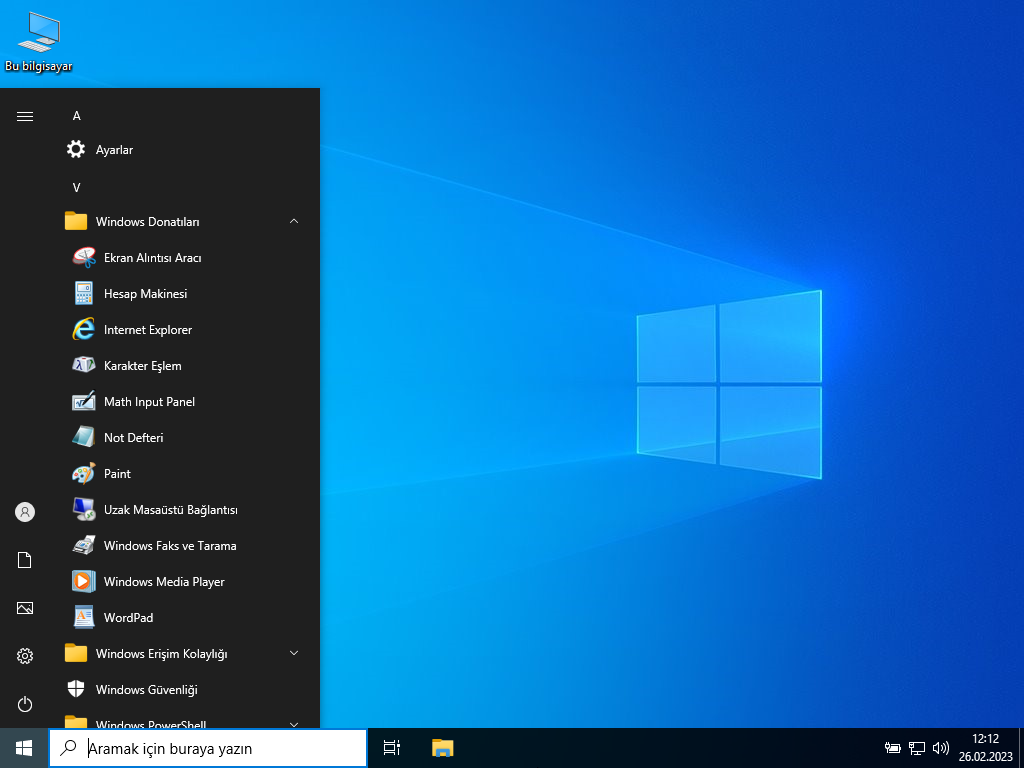Open Settings gear in Start sidebar
1024x768 pixels.
(25, 656)
